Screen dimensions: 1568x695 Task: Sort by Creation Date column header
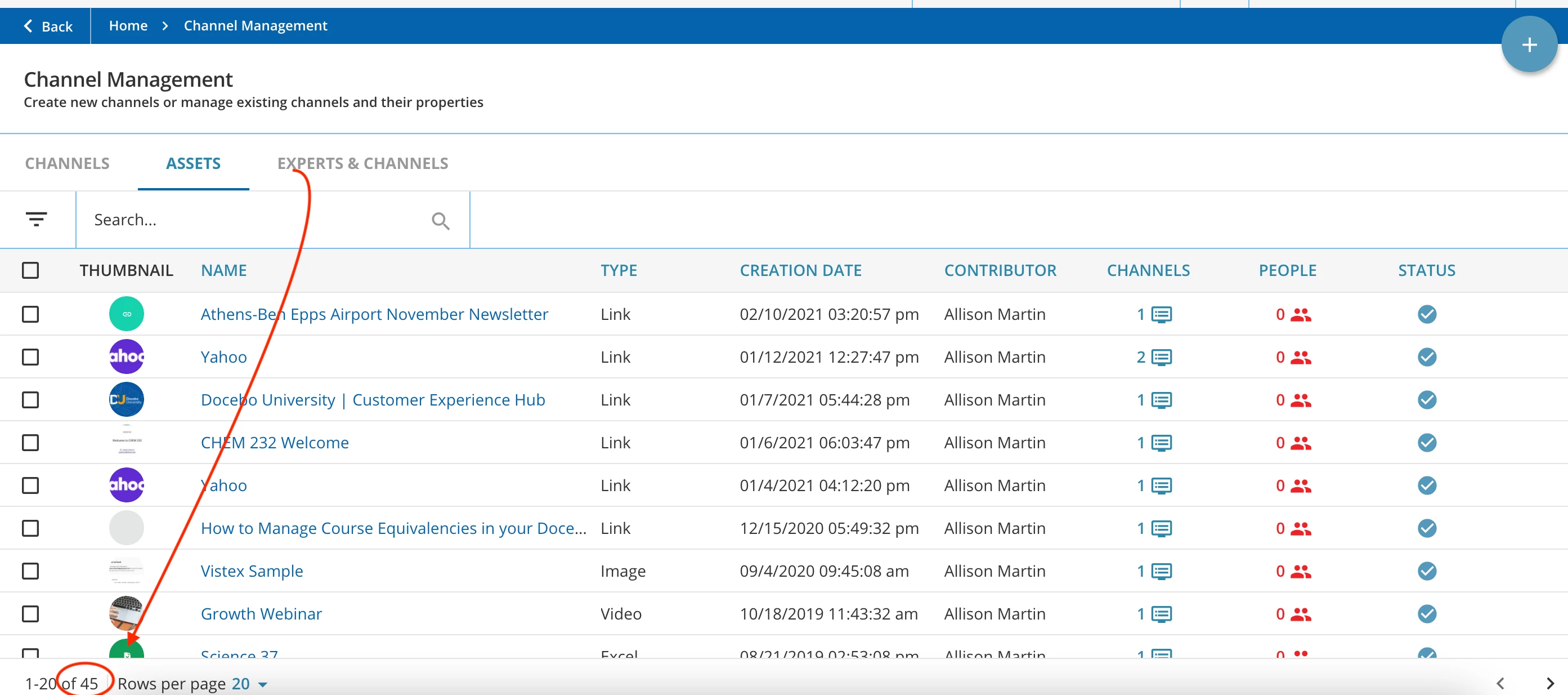tap(800, 270)
